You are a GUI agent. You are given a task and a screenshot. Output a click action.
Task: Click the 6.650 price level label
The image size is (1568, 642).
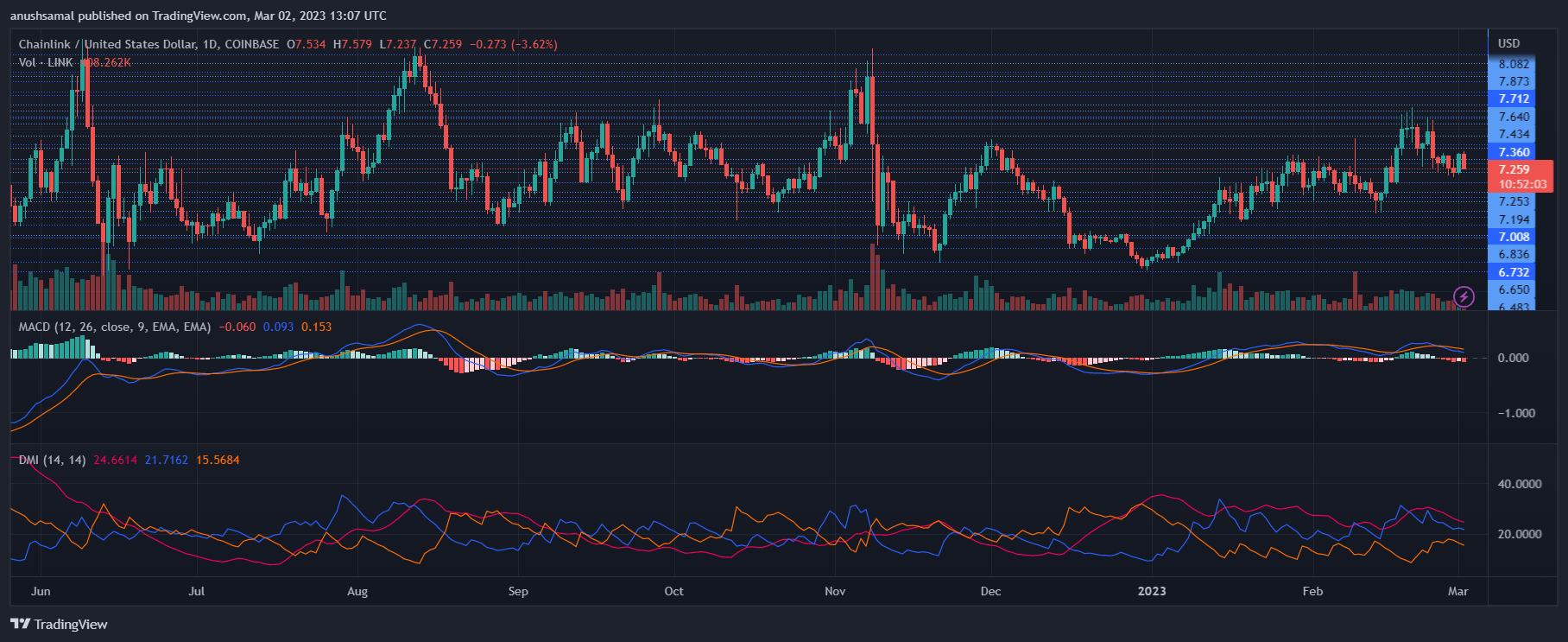pyautogui.click(x=1514, y=289)
